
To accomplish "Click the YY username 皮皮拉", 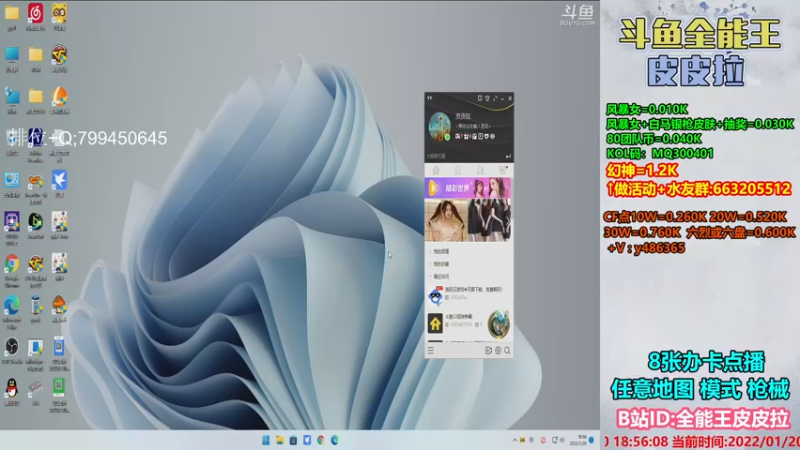I will [x=463, y=116].
